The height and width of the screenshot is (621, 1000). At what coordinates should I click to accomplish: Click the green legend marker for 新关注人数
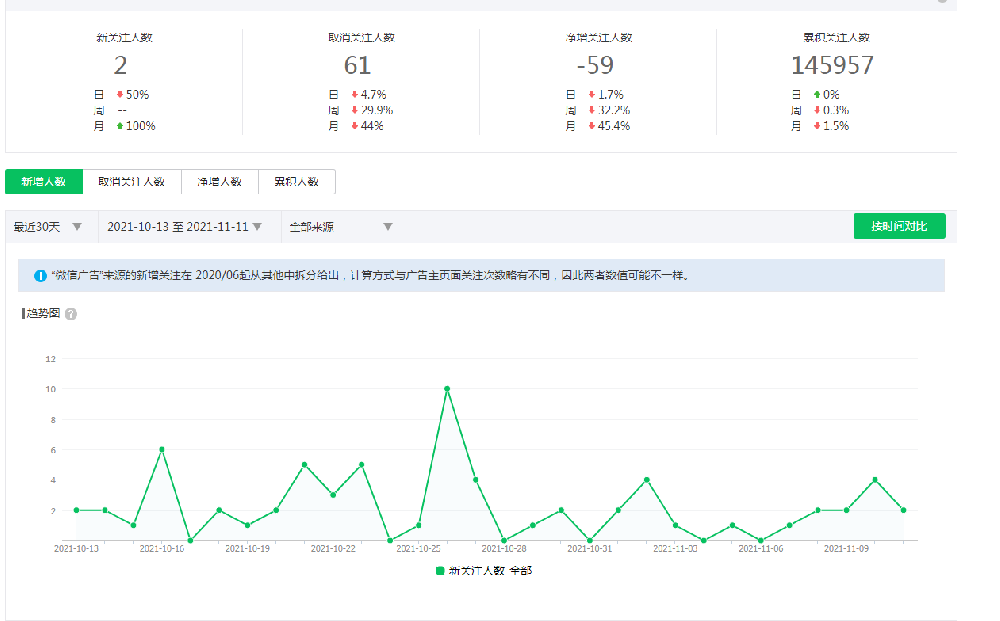(440, 571)
